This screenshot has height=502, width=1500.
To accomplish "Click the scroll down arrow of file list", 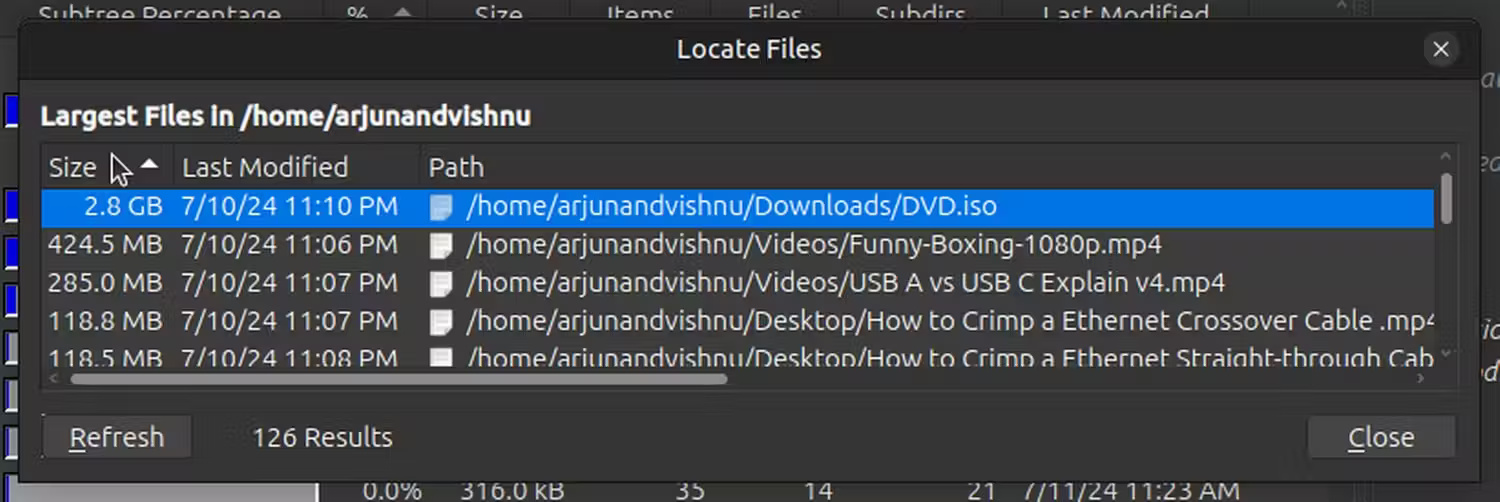I will pyautogui.click(x=1446, y=354).
